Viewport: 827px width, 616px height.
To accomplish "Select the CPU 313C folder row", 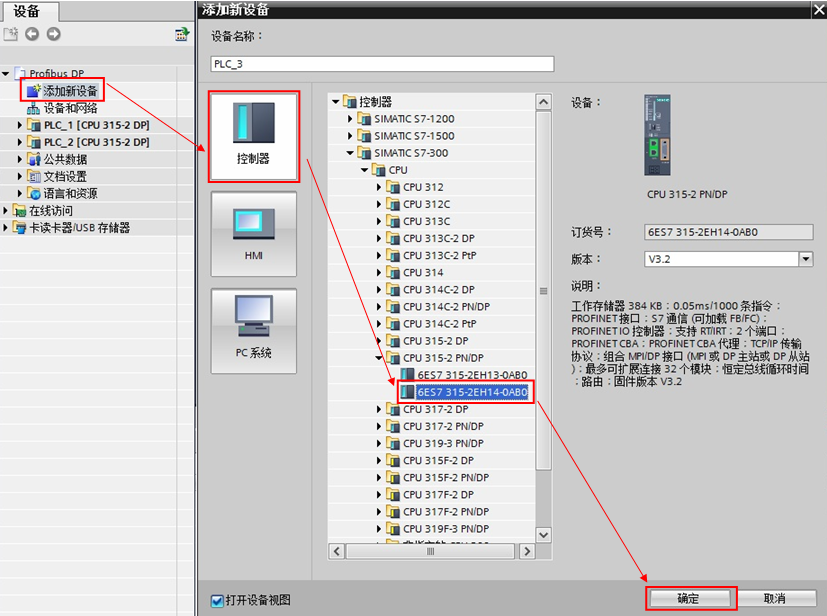I will pos(431,221).
